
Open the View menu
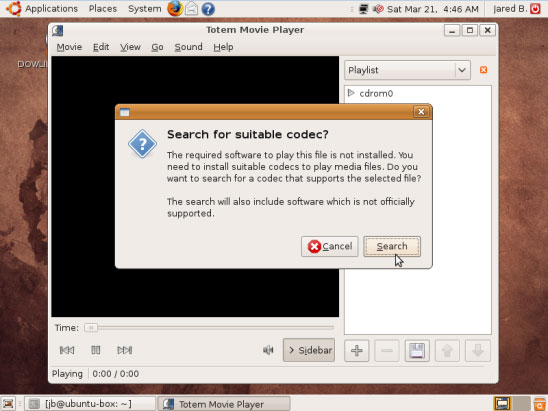point(130,47)
